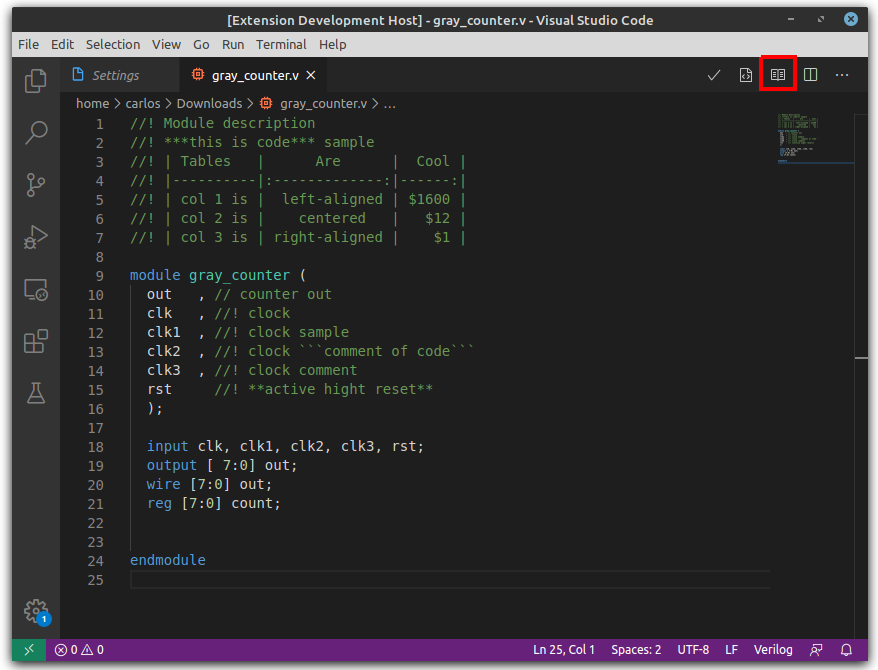
Task: Change encoding via 'UTF-8' status item
Action: point(693,650)
